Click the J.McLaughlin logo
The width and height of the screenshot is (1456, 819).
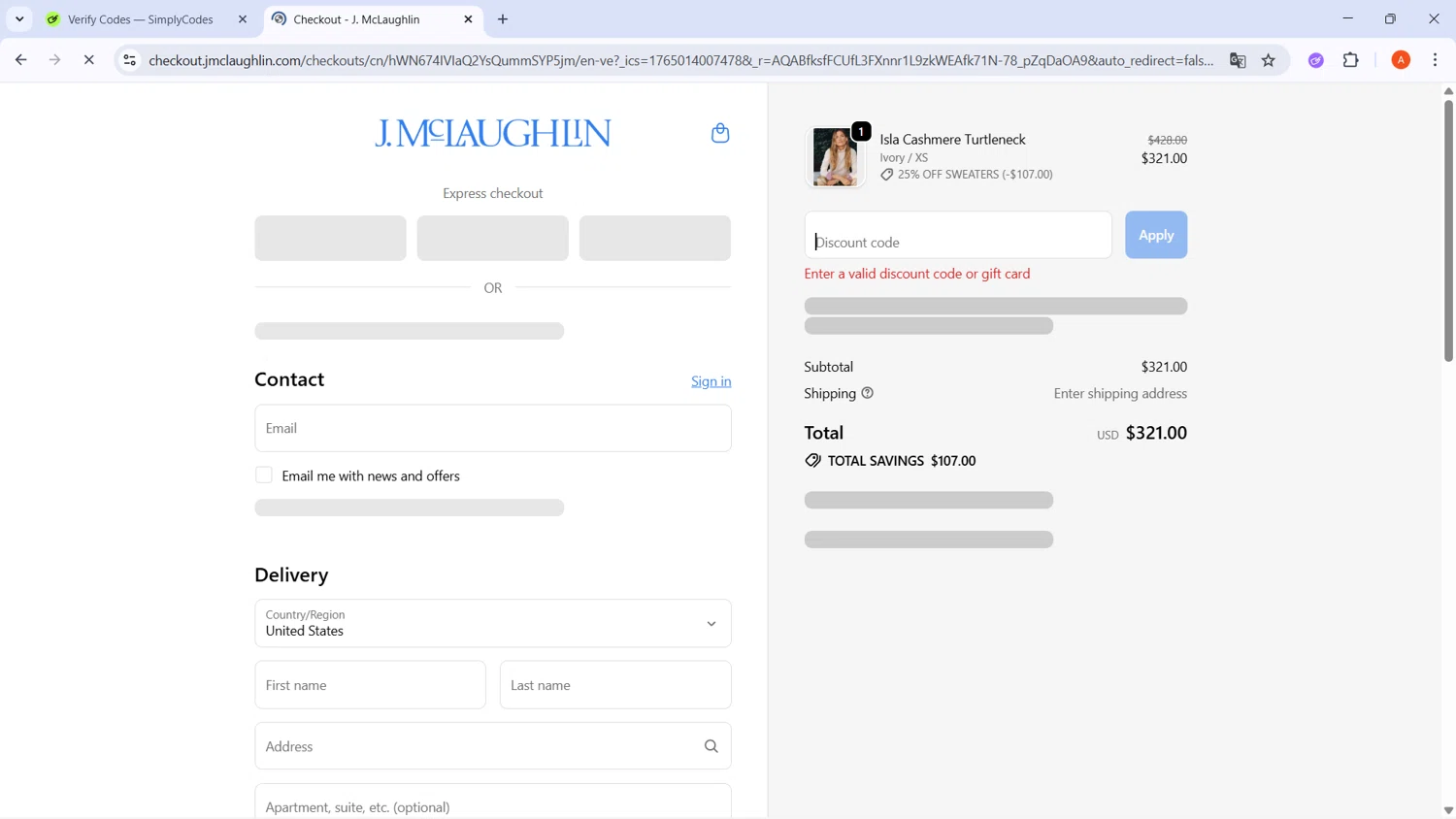[x=493, y=133]
